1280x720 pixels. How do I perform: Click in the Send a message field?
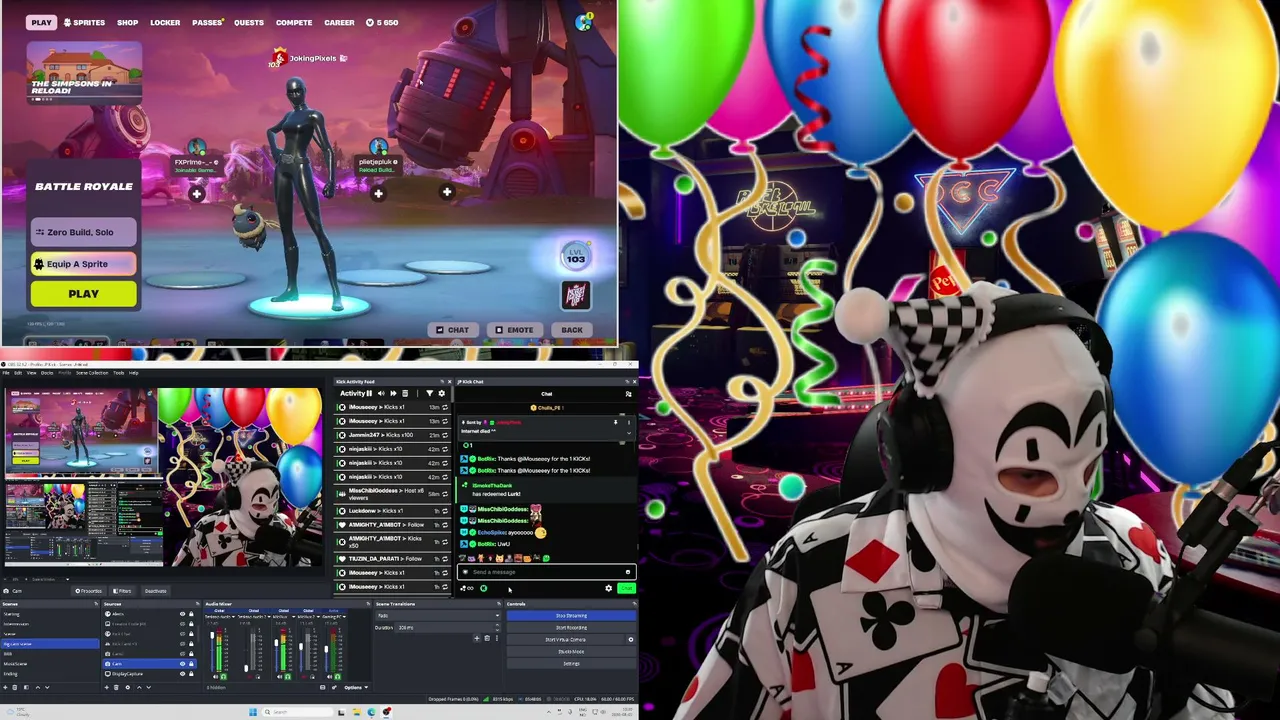pyautogui.click(x=545, y=572)
